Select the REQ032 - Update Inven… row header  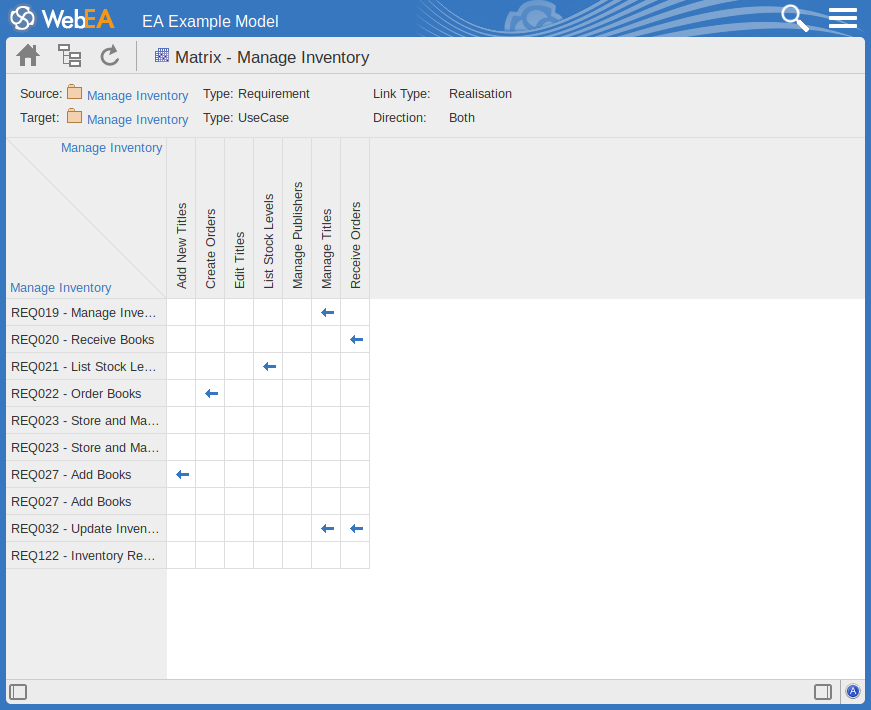[x=85, y=528]
